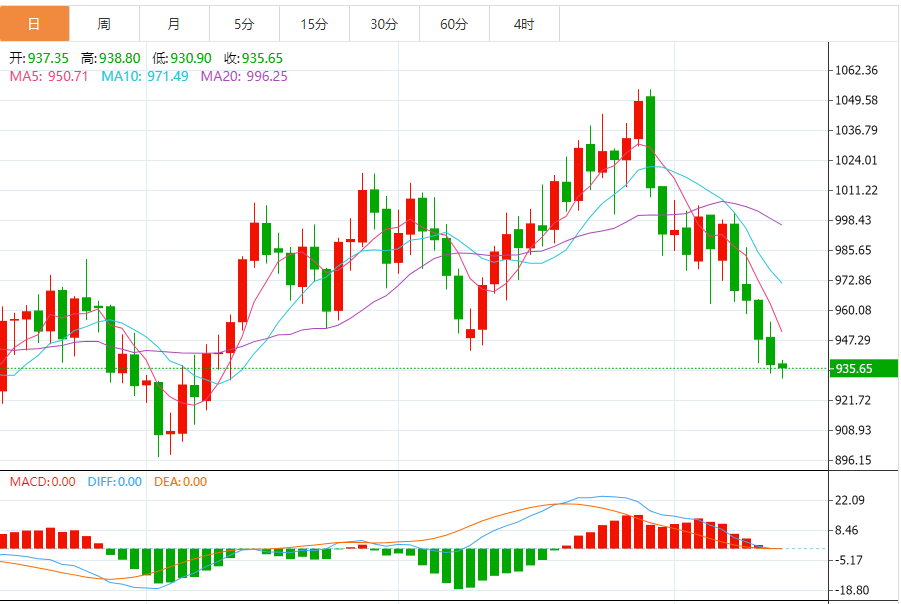Image resolution: width=901 pixels, height=604 pixels.
Task: Click the 1049.58 price axis label
Action: 856,100
